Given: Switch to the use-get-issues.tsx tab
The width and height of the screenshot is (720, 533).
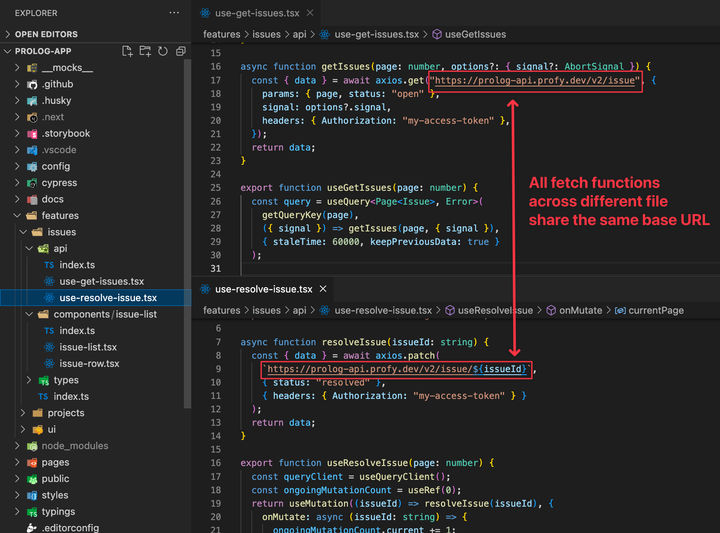Looking at the screenshot, I should [258, 13].
